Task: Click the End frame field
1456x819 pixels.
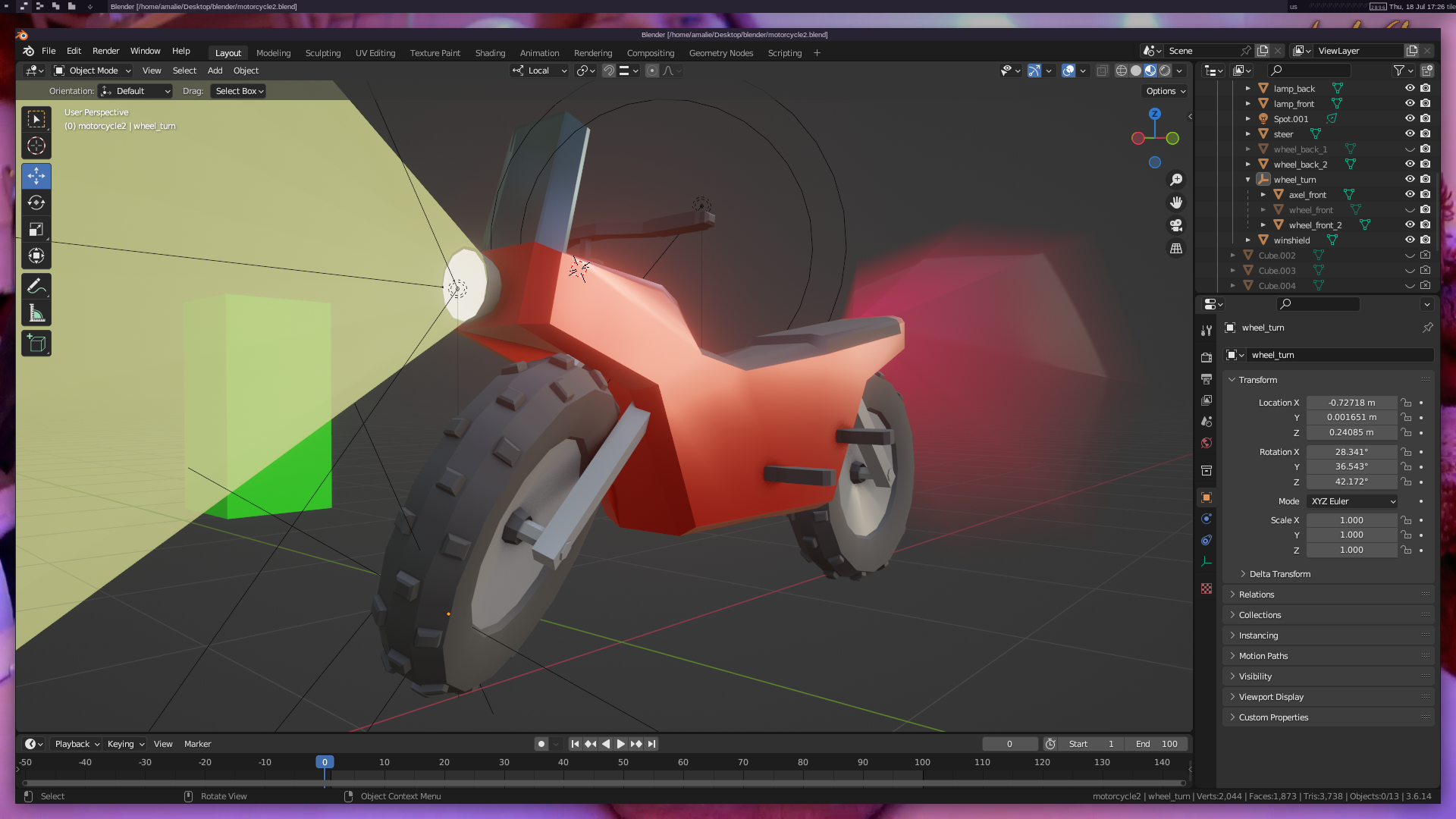Action: pos(1156,744)
